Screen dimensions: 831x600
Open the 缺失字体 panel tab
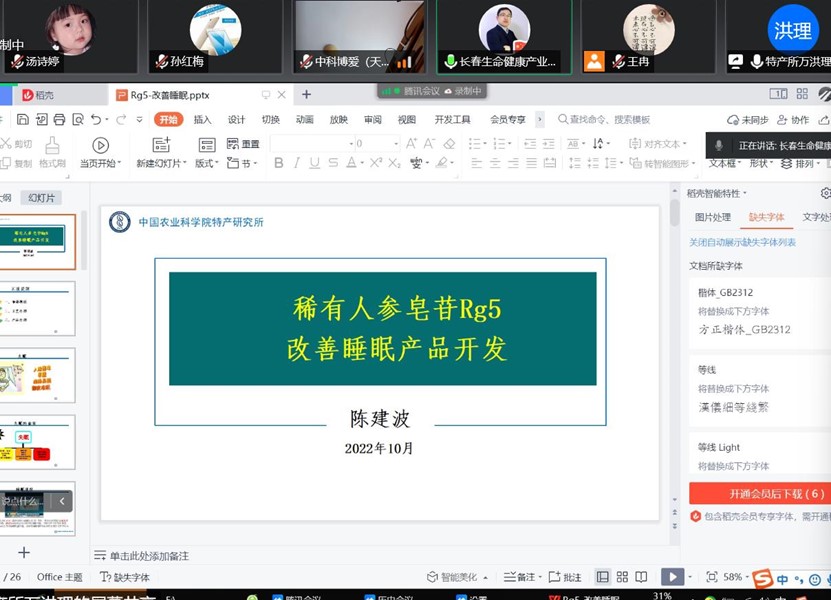tap(767, 215)
